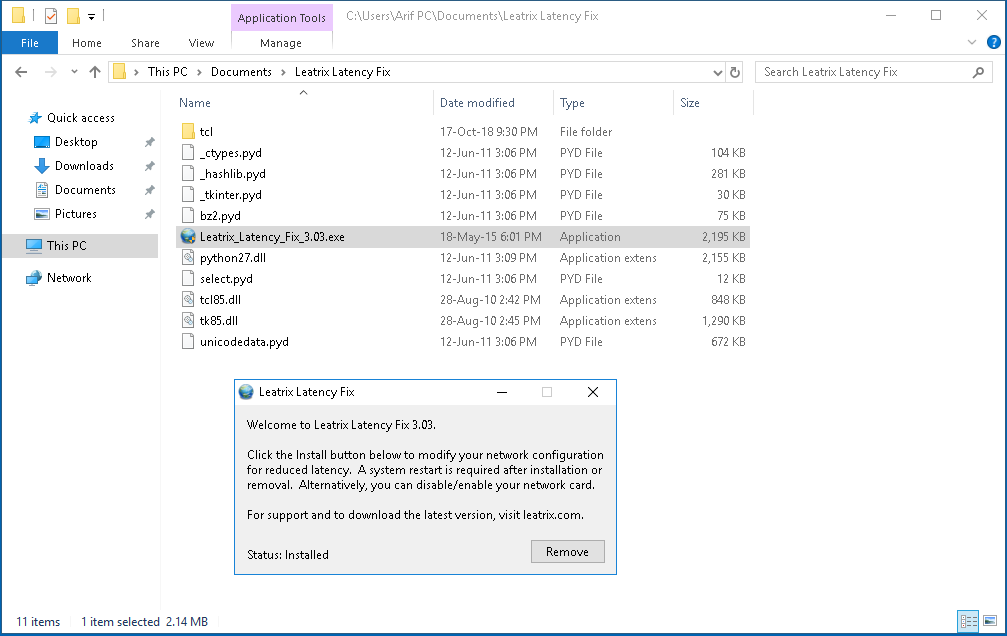Click the Properties quick access toolbar icon
The image size is (1007, 636).
click(51, 15)
